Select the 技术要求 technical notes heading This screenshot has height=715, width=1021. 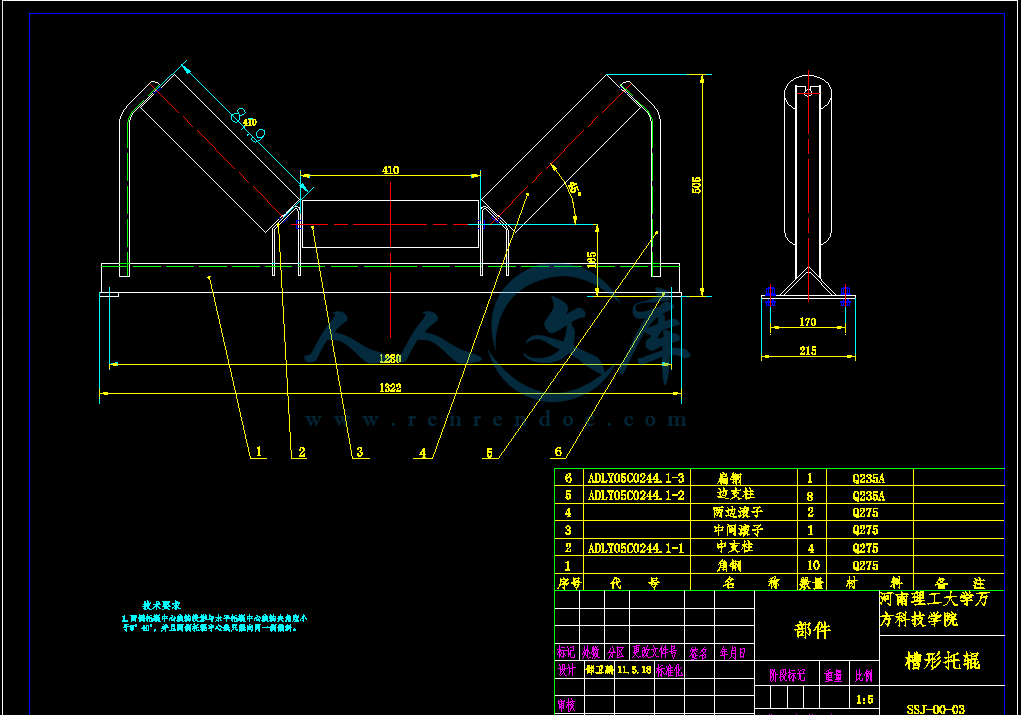[x=160, y=606]
